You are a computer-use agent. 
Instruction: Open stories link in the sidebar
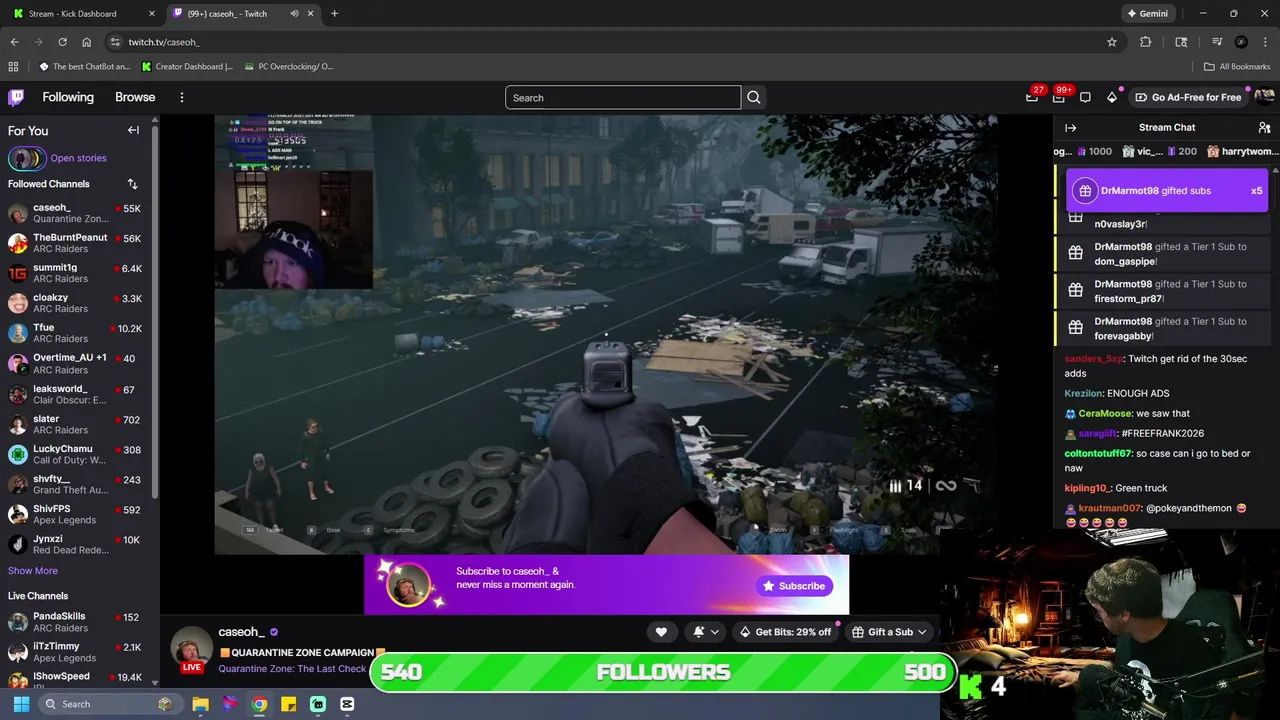78,158
